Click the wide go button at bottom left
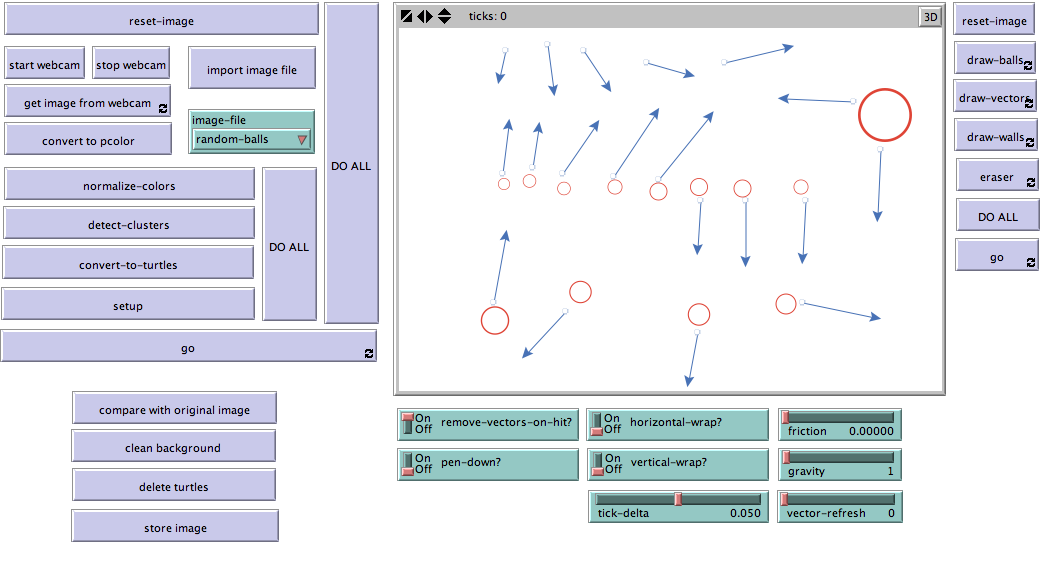 coord(188,348)
